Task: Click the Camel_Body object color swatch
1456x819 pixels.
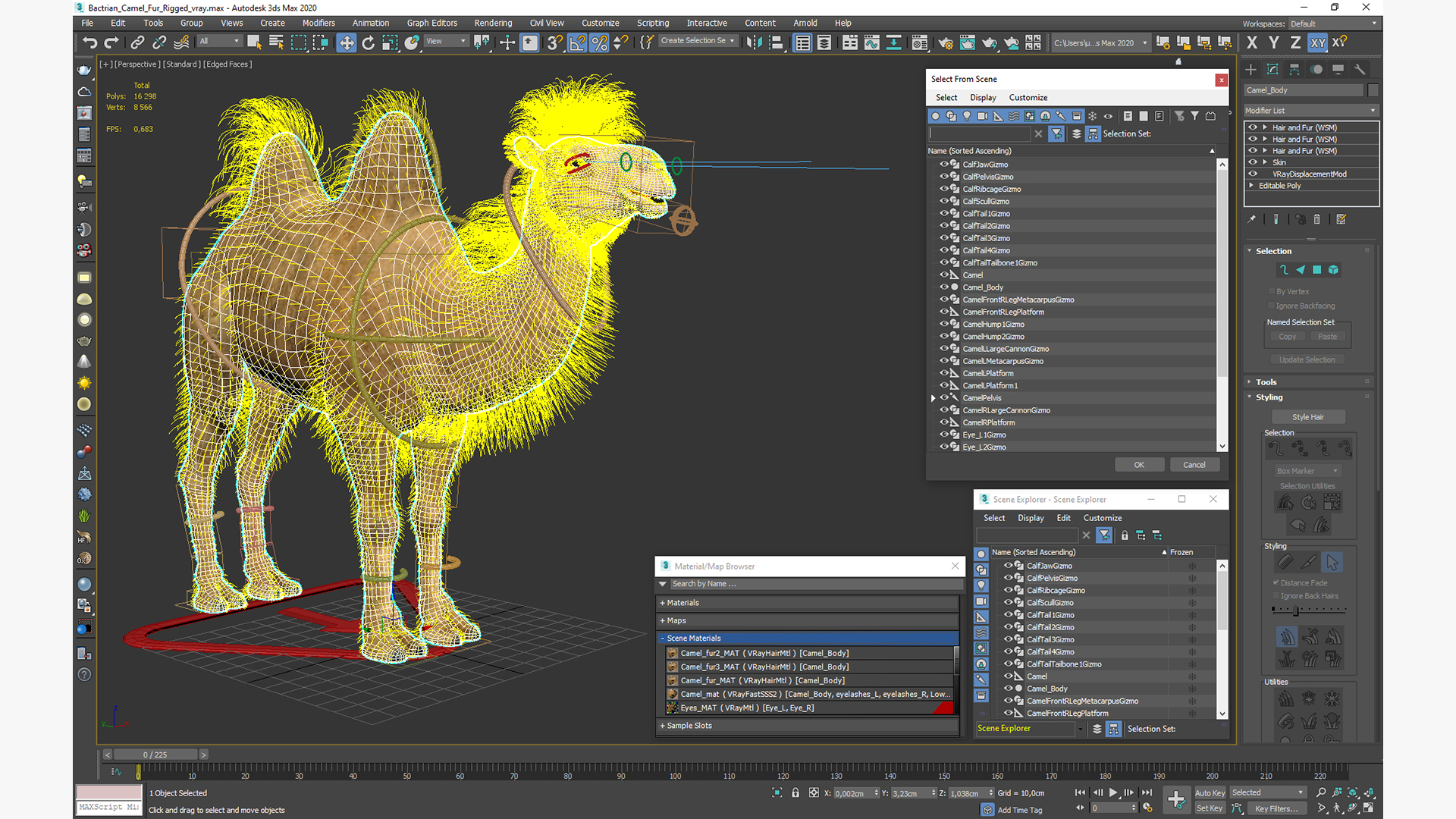Action: [x=1373, y=90]
